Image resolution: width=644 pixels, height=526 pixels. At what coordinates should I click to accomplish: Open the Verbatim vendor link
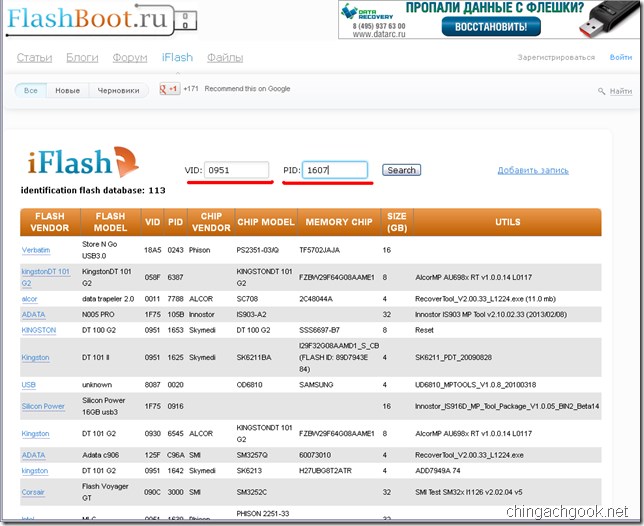[36, 250]
